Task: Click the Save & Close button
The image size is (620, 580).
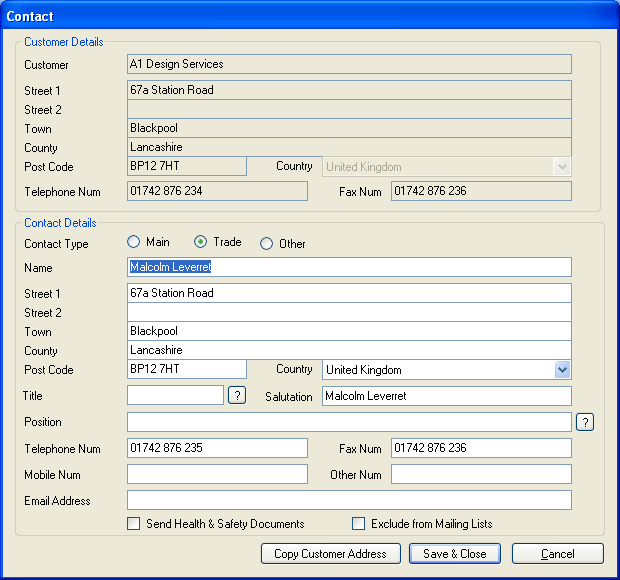Action: [455, 554]
